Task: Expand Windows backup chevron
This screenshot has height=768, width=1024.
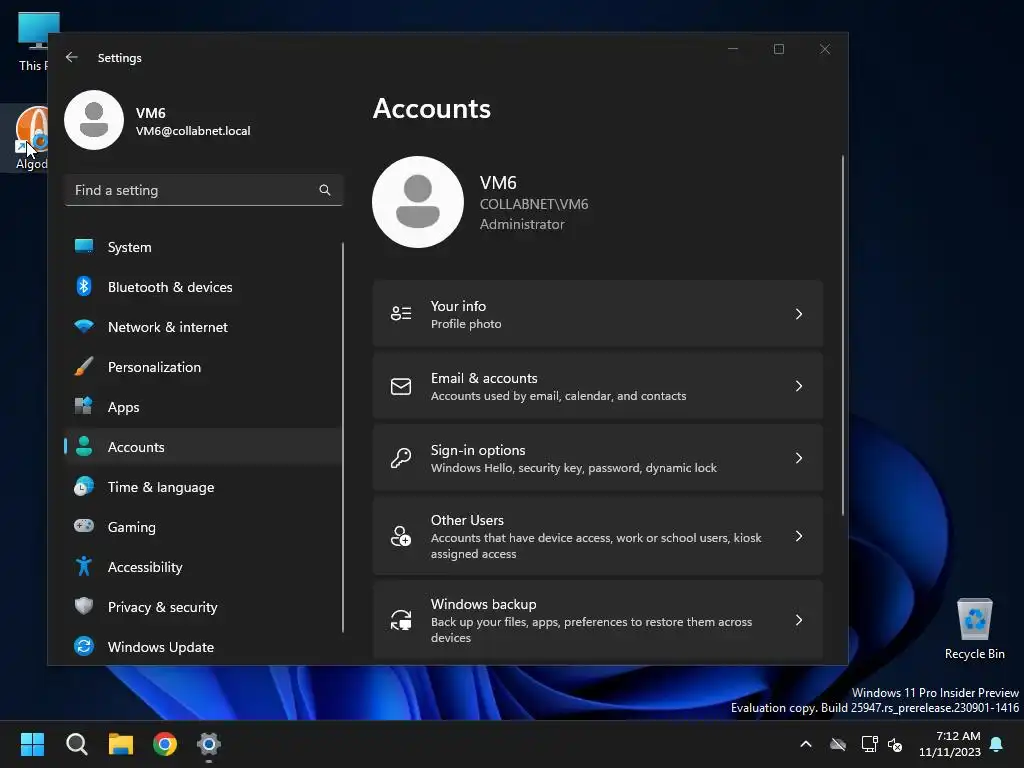Action: [799, 620]
